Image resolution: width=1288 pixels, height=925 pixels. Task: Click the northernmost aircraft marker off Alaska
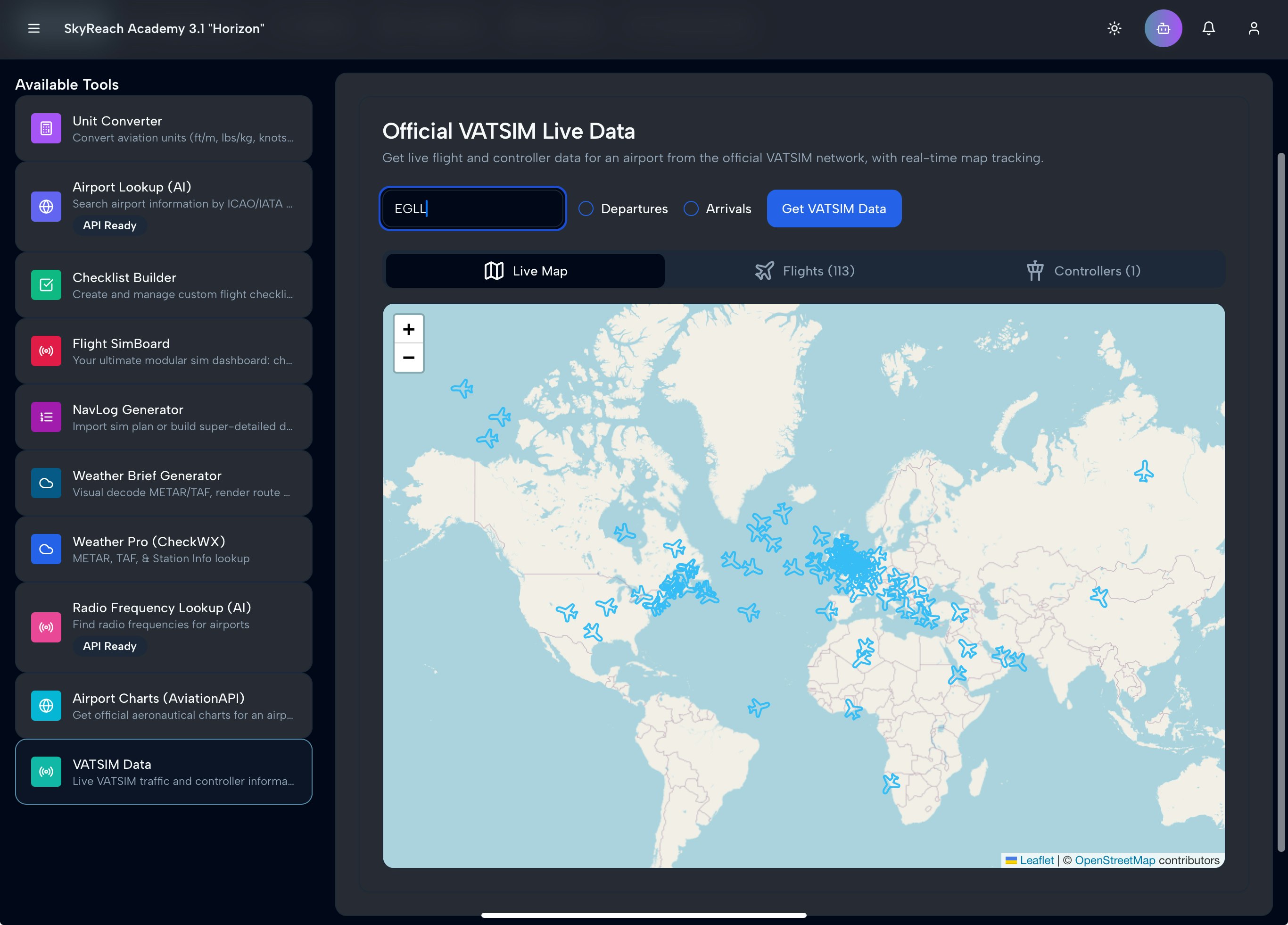[x=462, y=389]
